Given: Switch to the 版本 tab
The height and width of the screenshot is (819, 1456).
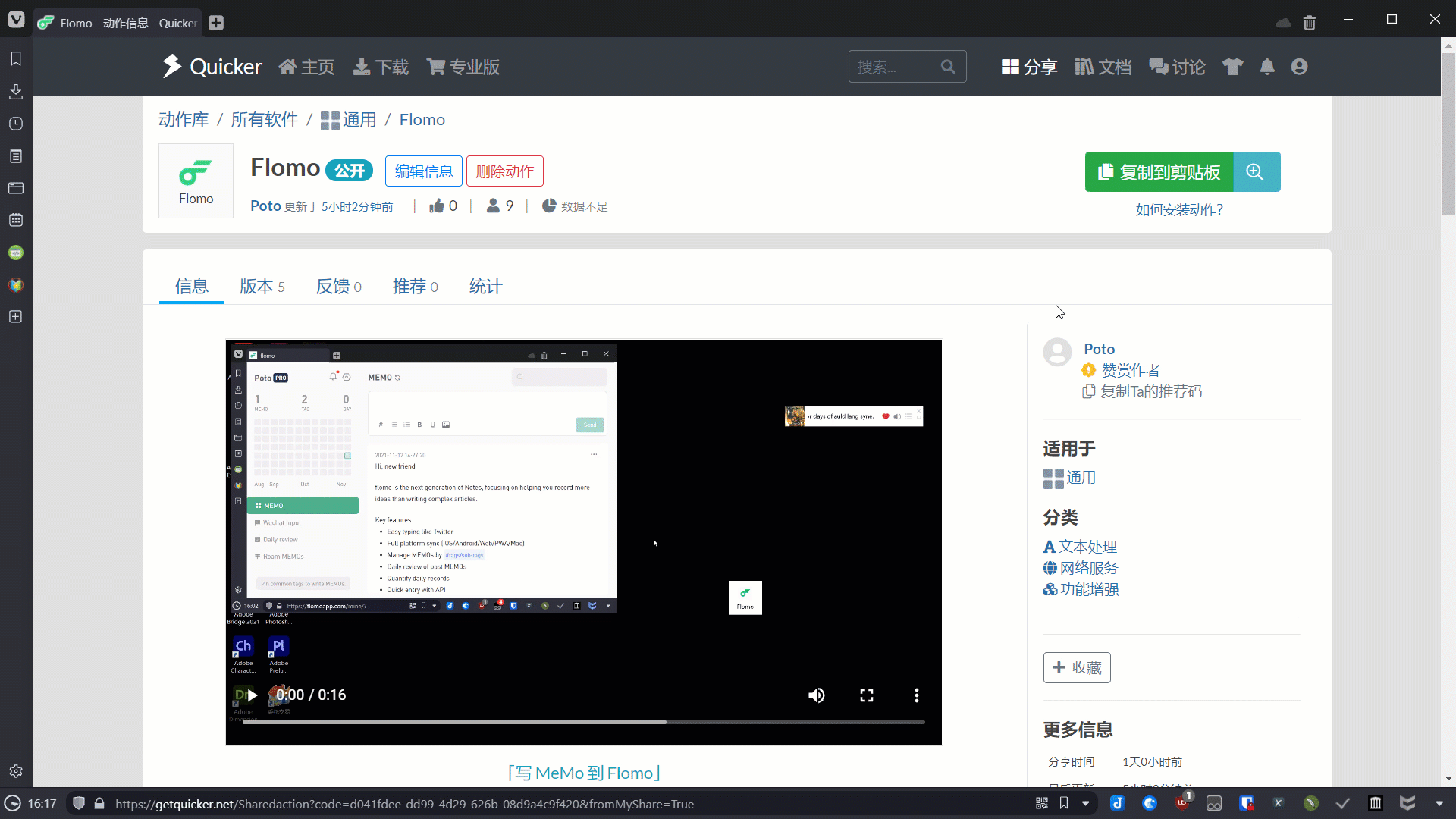Looking at the screenshot, I should click(262, 287).
